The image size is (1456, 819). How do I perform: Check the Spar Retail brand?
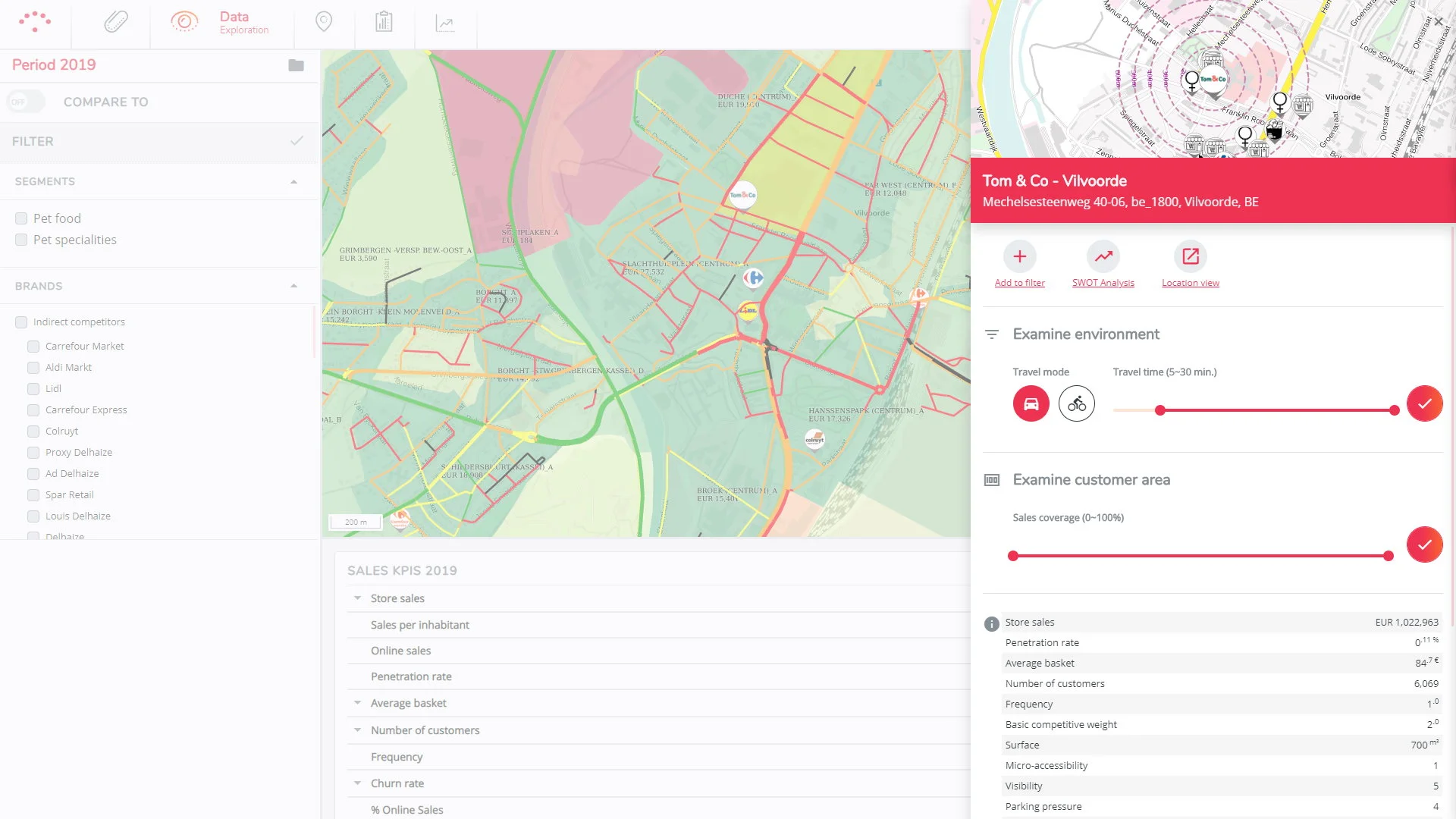point(33,495)
